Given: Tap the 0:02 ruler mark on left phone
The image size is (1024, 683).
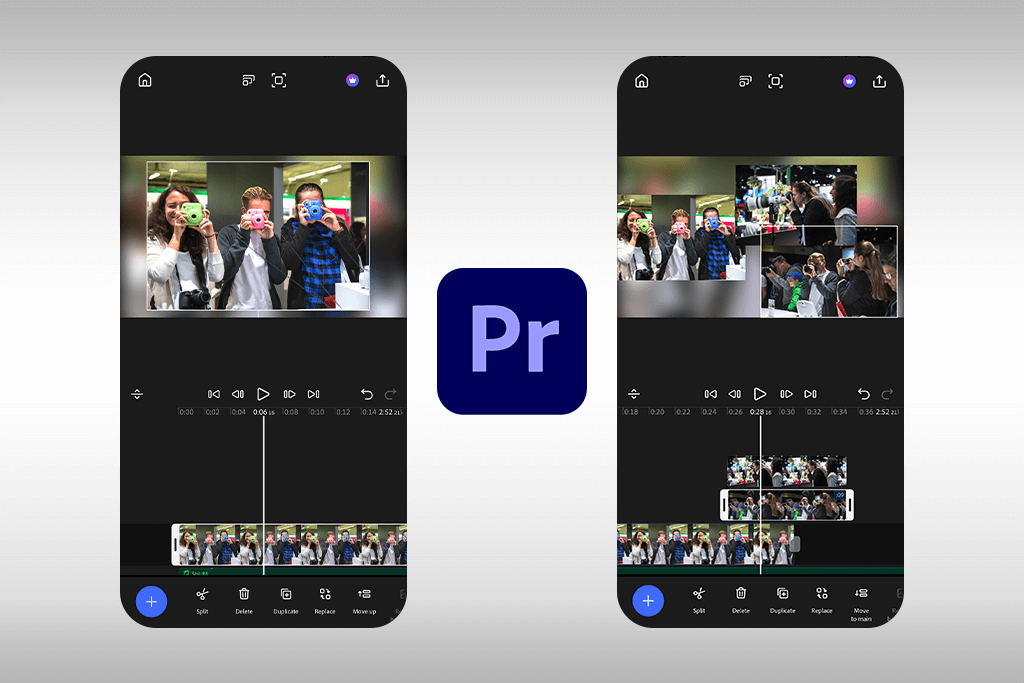Looking at the screenshot, I should click(x=213, y=412).
